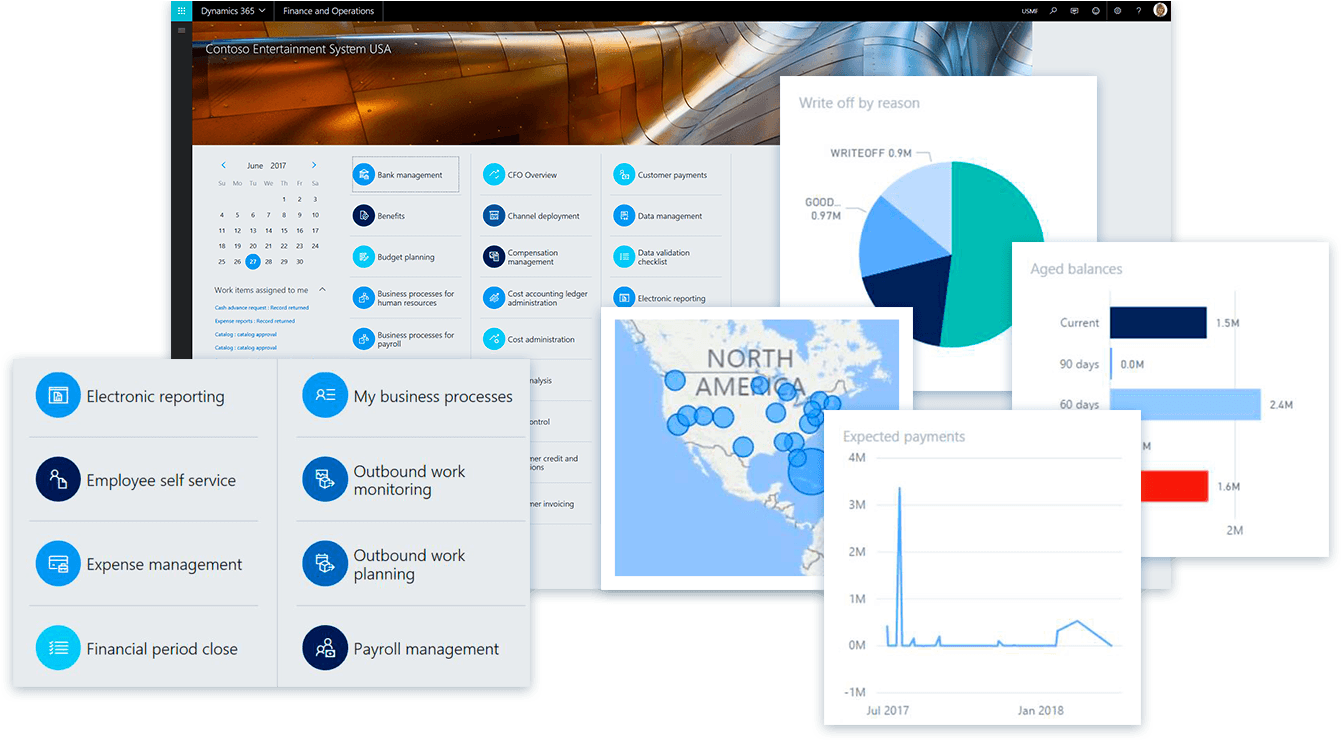The width and height of the screenshot is (1341, 740).
Task: Open the user profile avatar
Action: tap(1160, 11)
